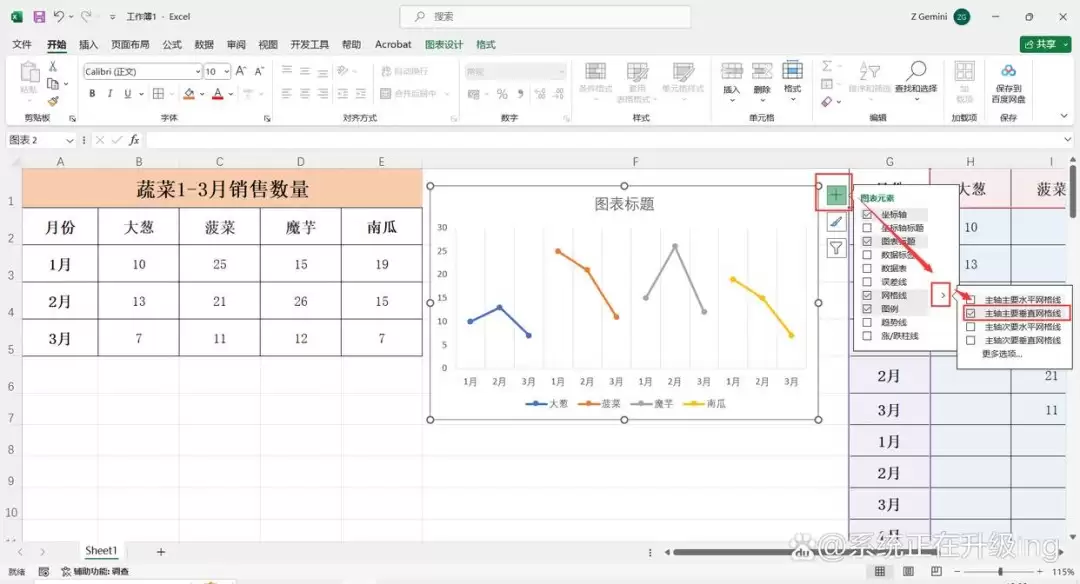Expand the 网格线 submenu arrow

942,295
